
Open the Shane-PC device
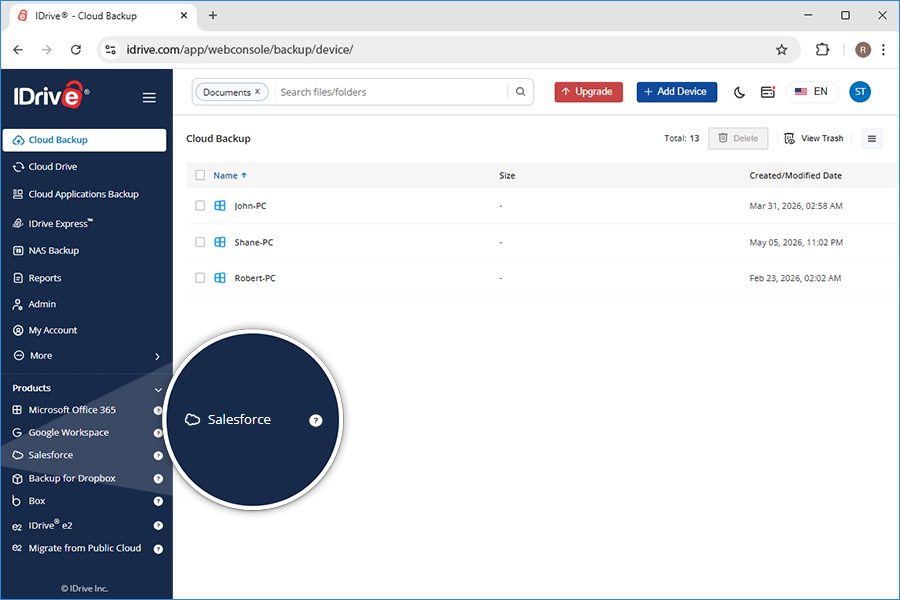pyautogui.click(x=254, y=242)
